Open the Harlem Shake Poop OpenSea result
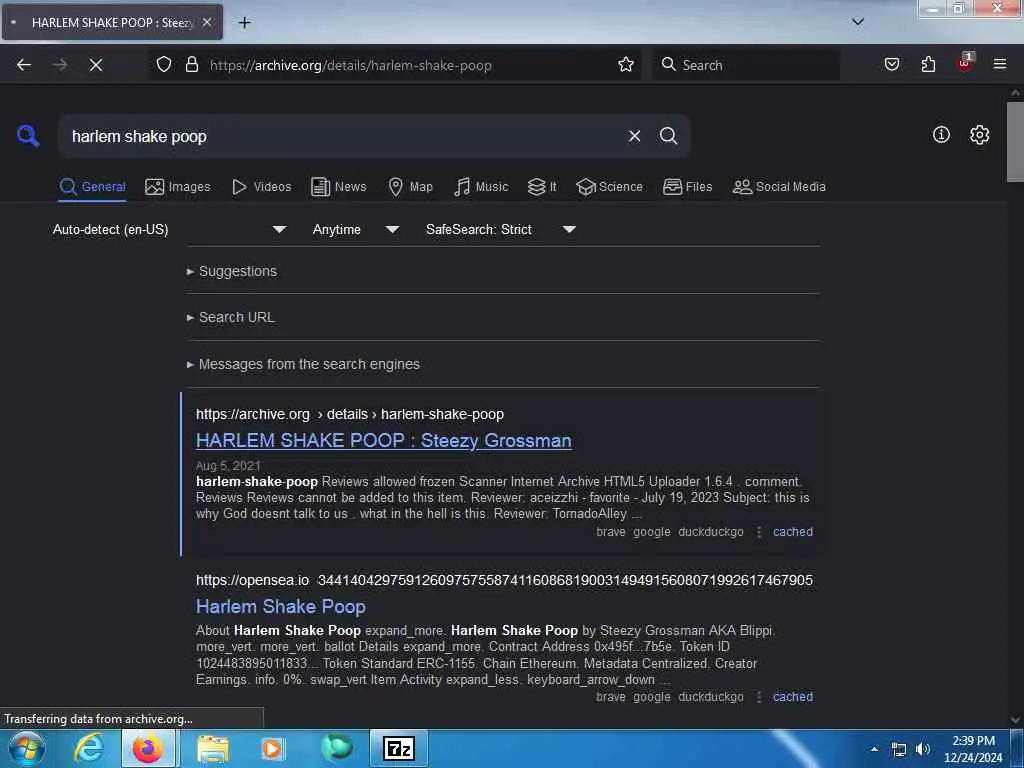1024x768 pixels. pos(281,607)
